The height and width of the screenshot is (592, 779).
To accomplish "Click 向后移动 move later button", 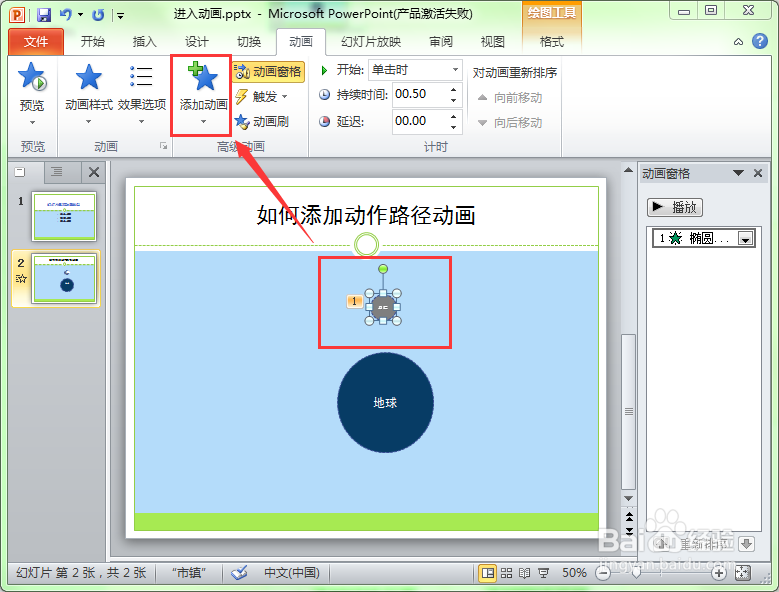I will click(x=510, y=123).
